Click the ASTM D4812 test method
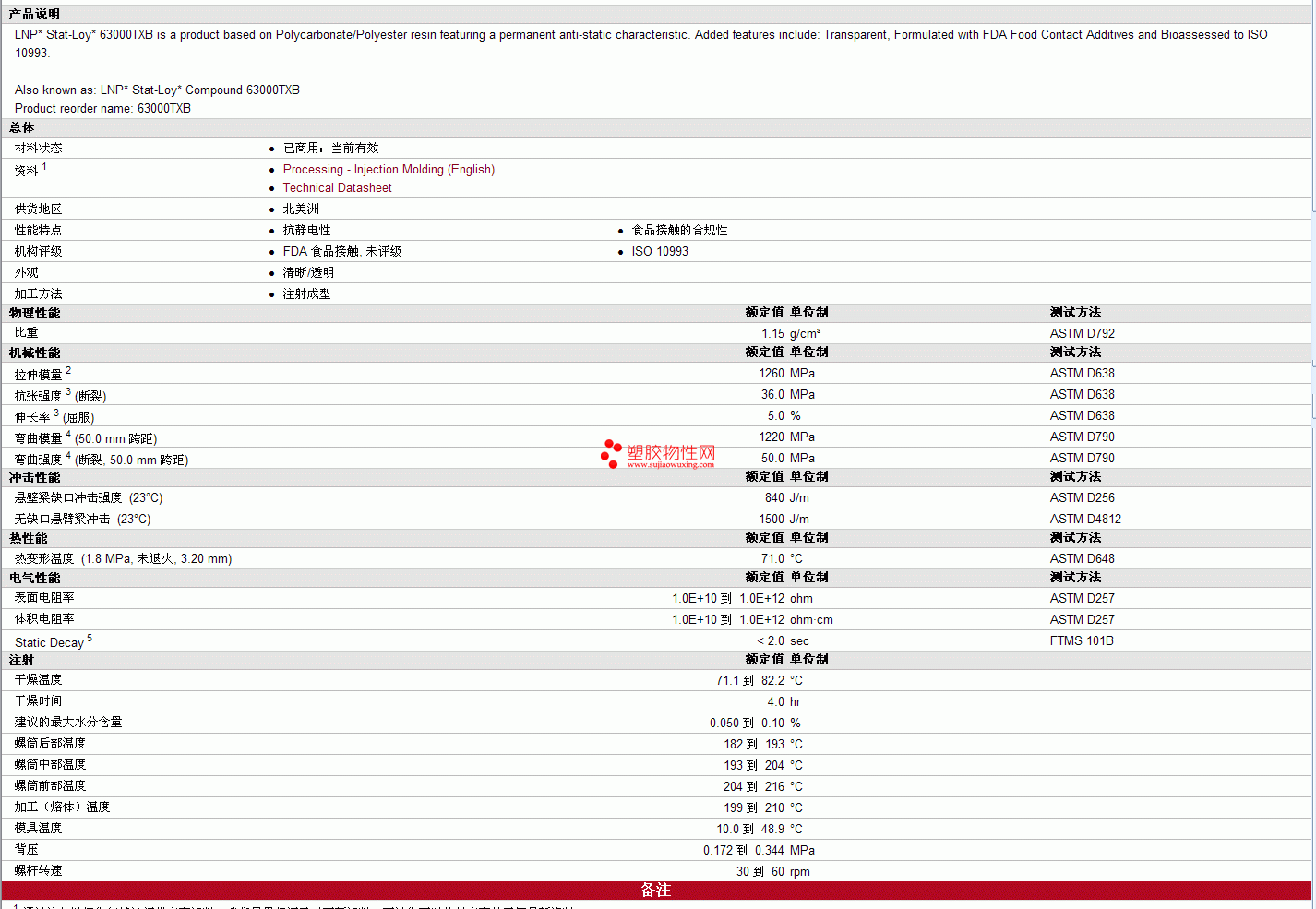This screenshot has width=1316, height=909. [x=1085, y=520]
